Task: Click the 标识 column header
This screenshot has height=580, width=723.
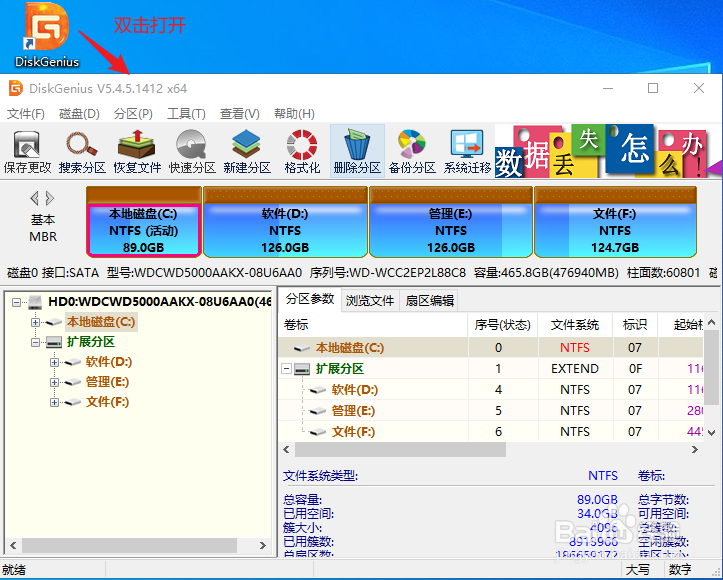Action: [x=635, y=325]
